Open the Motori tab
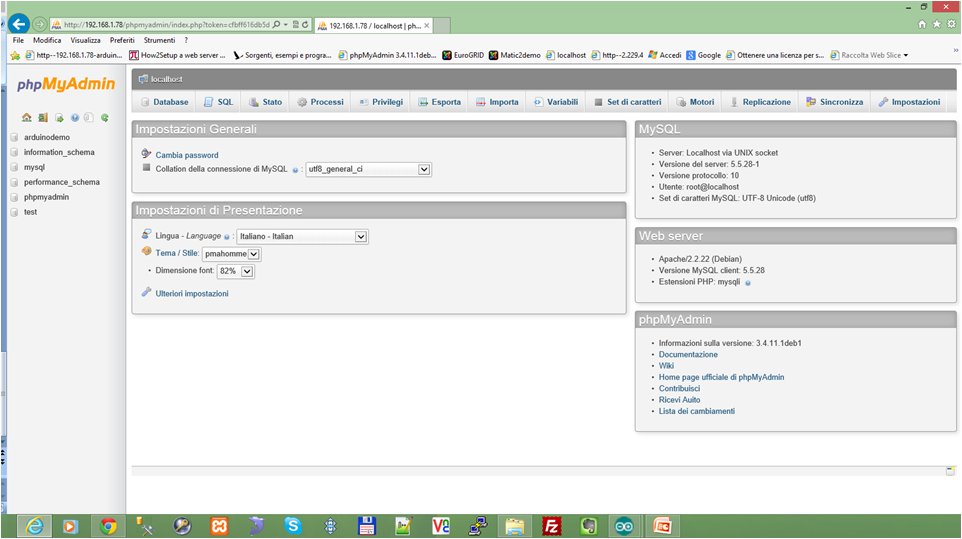 tap(695, 102)
